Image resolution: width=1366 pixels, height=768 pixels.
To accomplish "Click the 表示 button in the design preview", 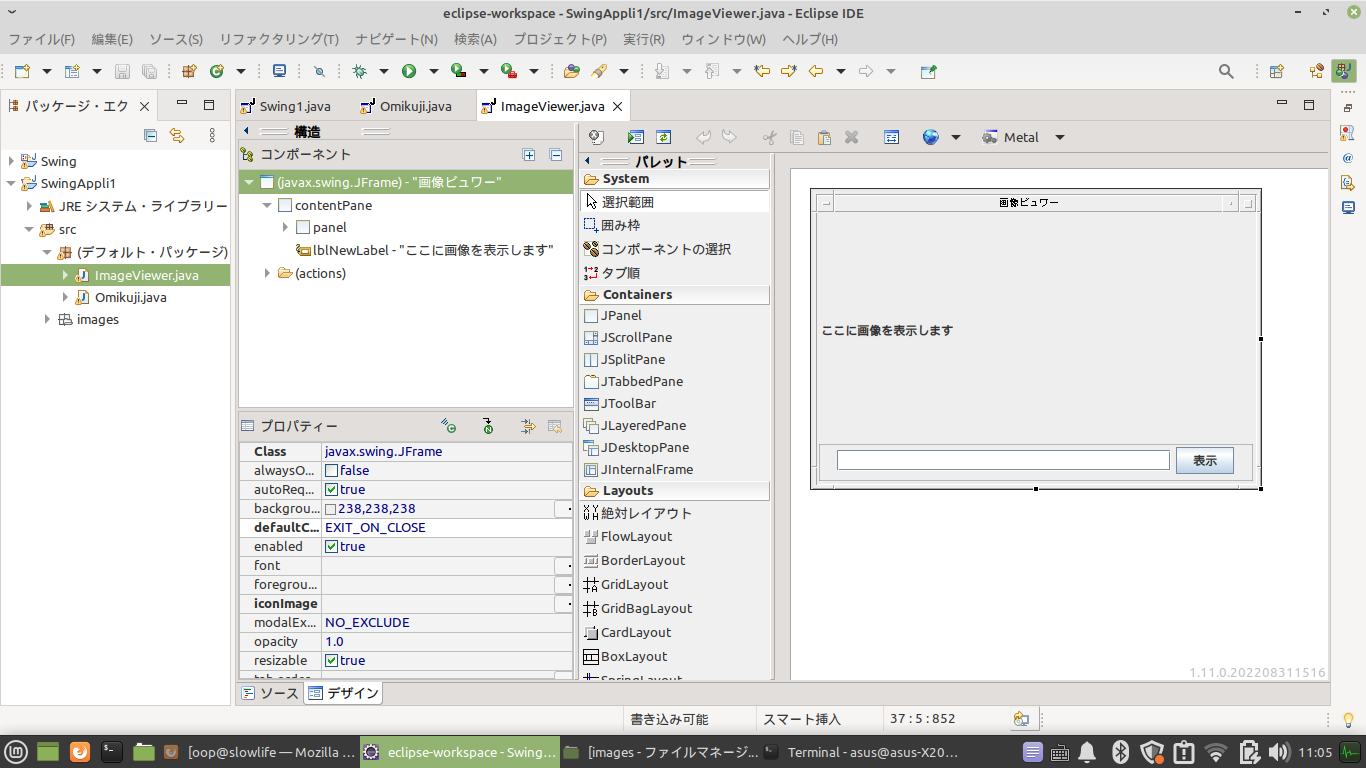I will click(x=1204, y=461).
